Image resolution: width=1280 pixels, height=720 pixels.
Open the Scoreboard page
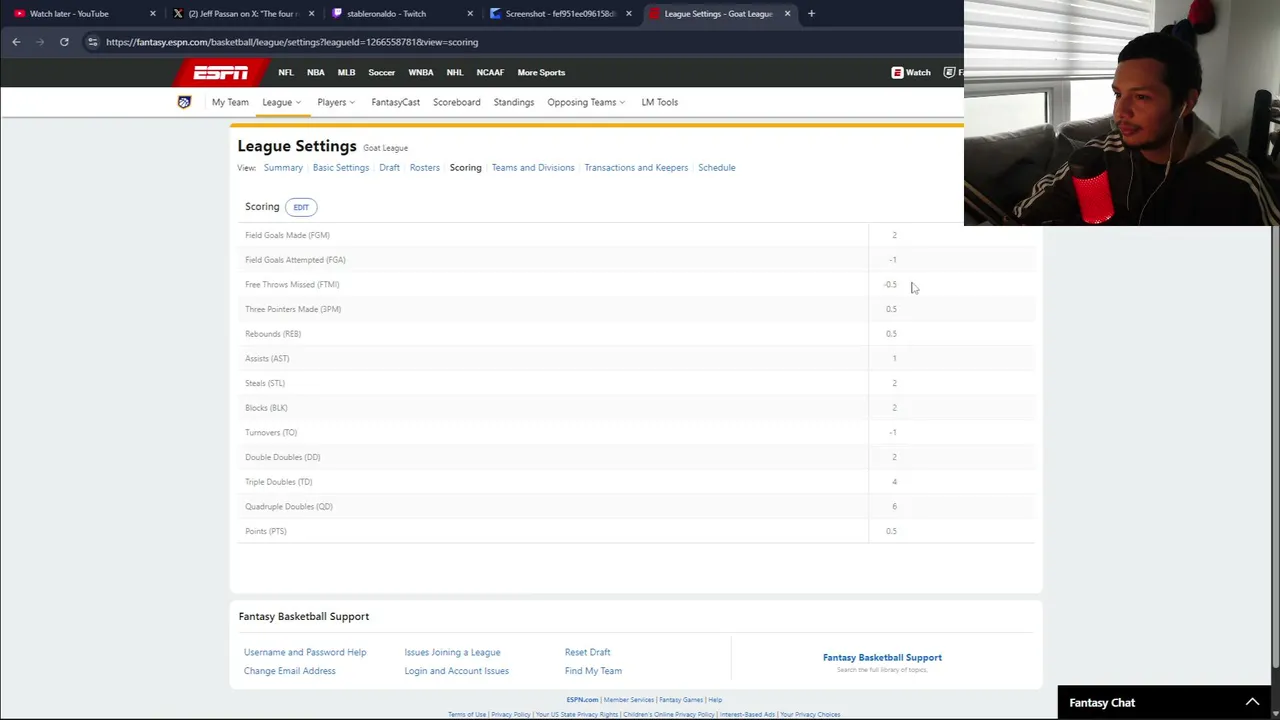pos(456,102)
